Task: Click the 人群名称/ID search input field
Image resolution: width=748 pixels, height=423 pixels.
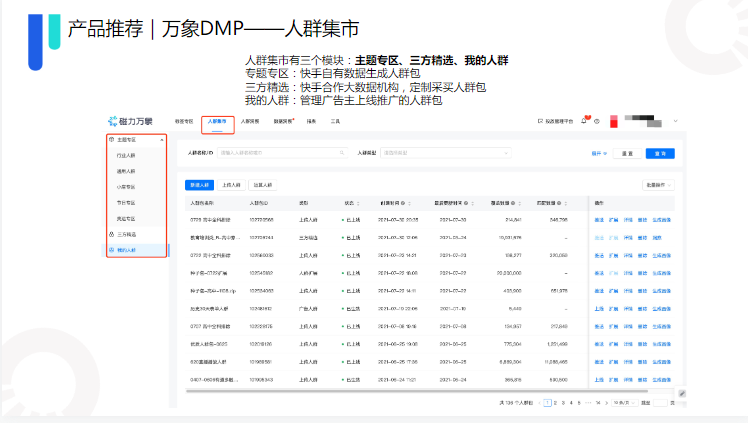Action: [282, 153]
